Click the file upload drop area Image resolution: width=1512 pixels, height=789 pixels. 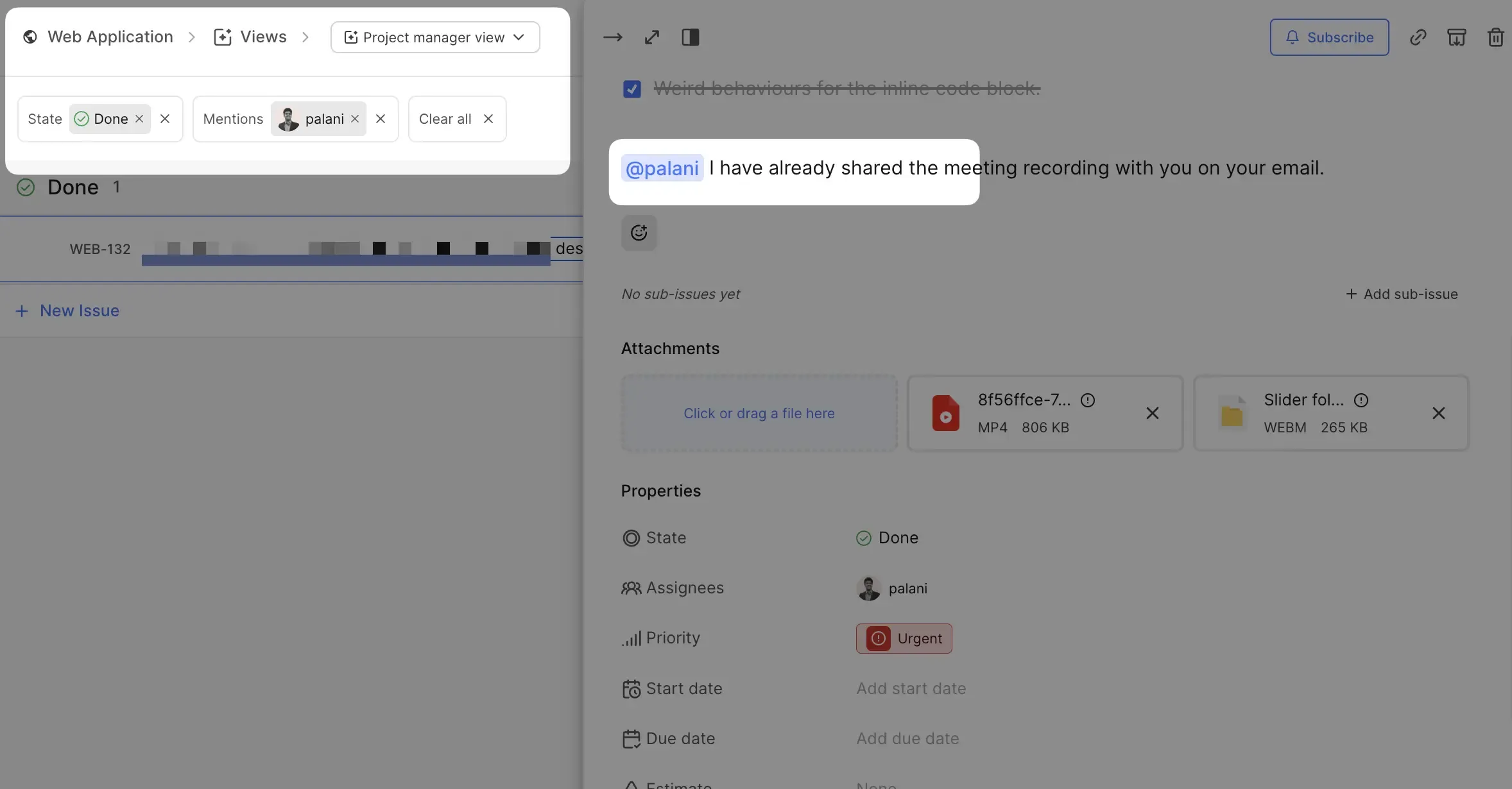(759, 413)
